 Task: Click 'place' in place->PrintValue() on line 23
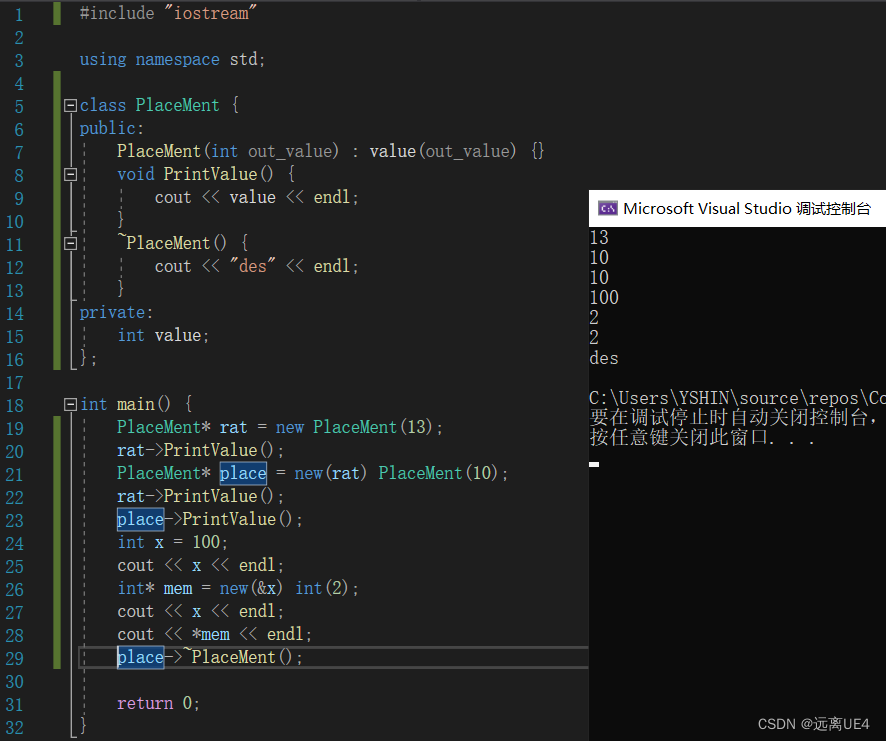pyautogui.click(x=141, y=519)
